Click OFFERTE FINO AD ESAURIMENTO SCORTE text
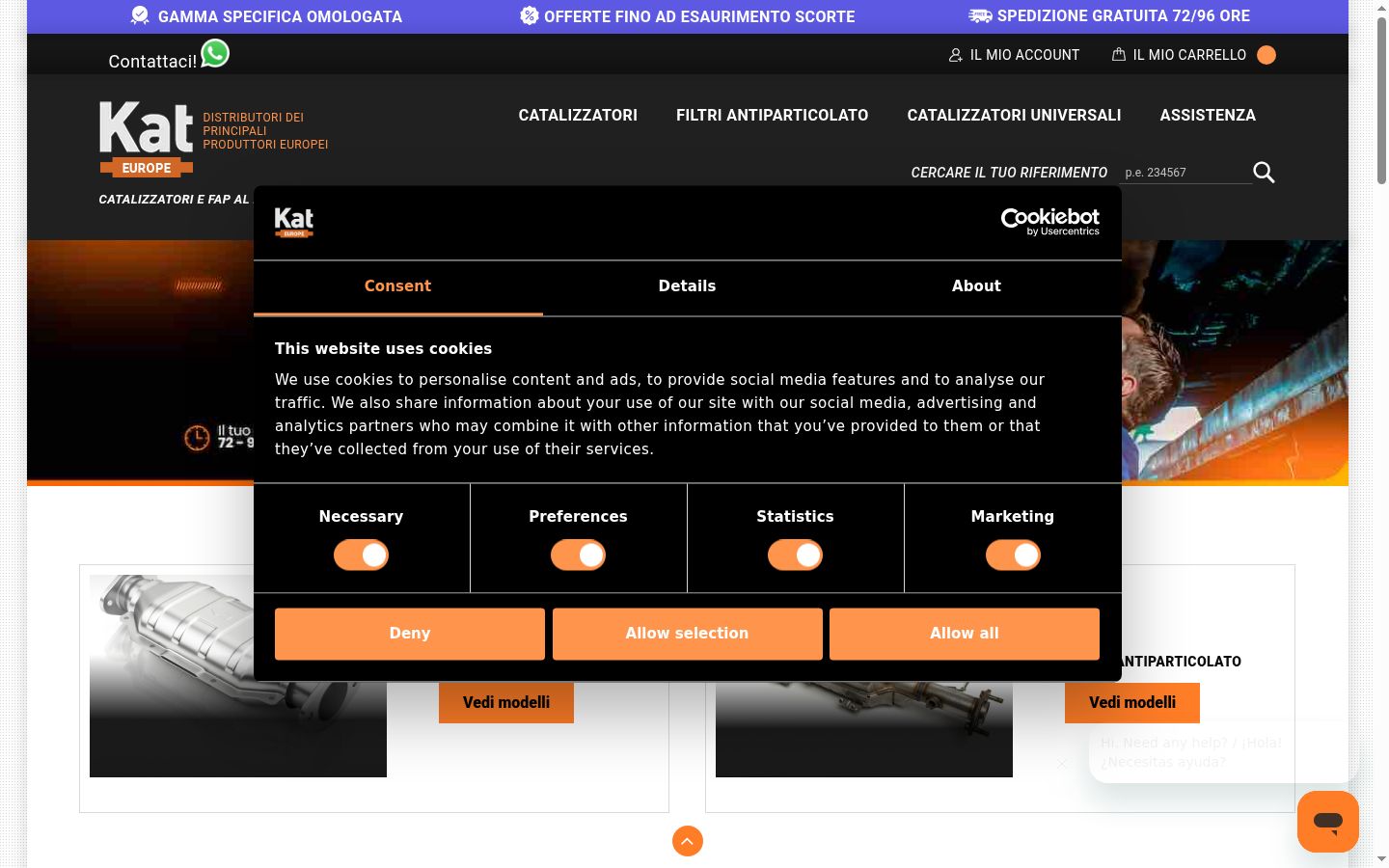The height and width of the screenshot is (868, 1389). [x=699, y=16]
